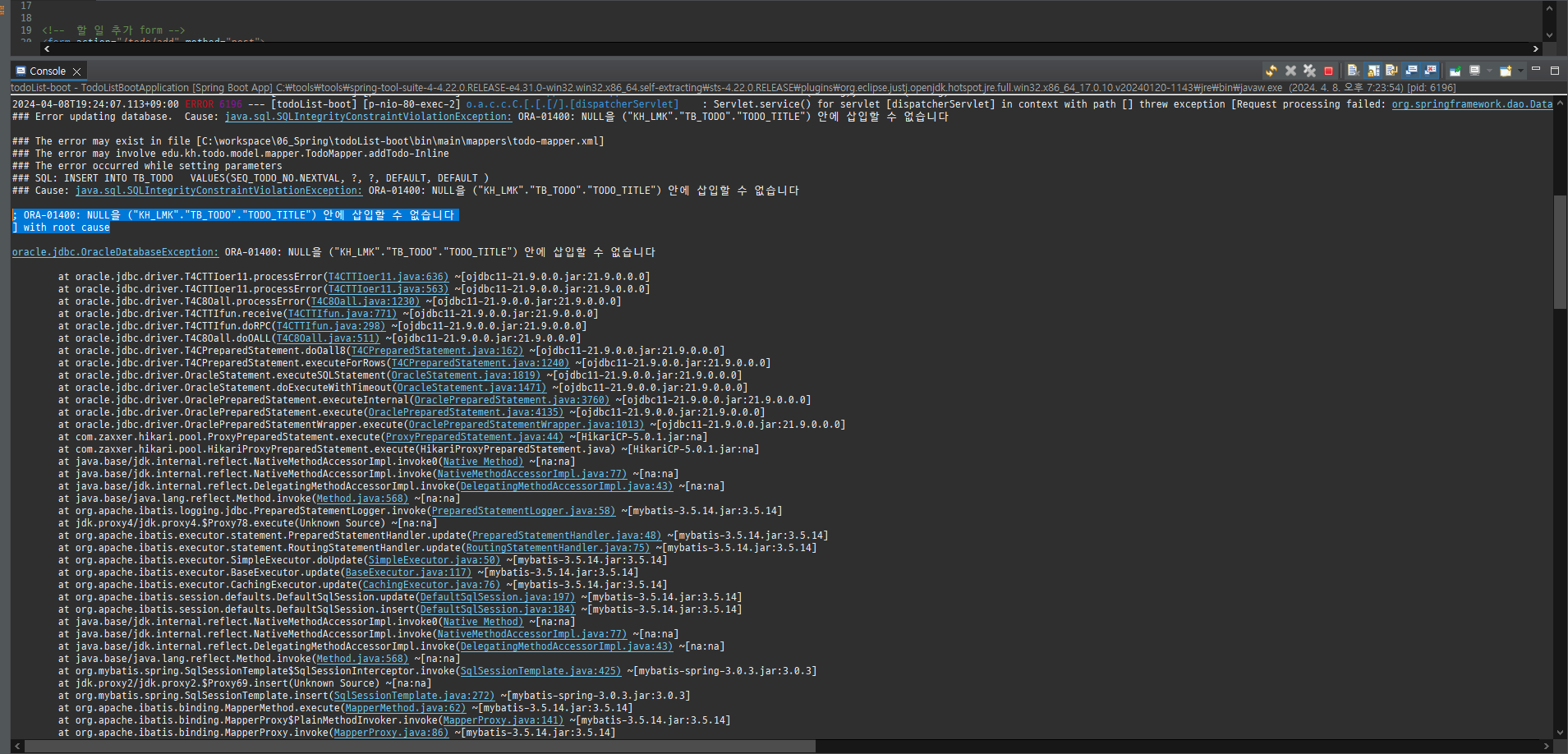
Task: Remove all terminated launches
Action: pos(1309,71)
